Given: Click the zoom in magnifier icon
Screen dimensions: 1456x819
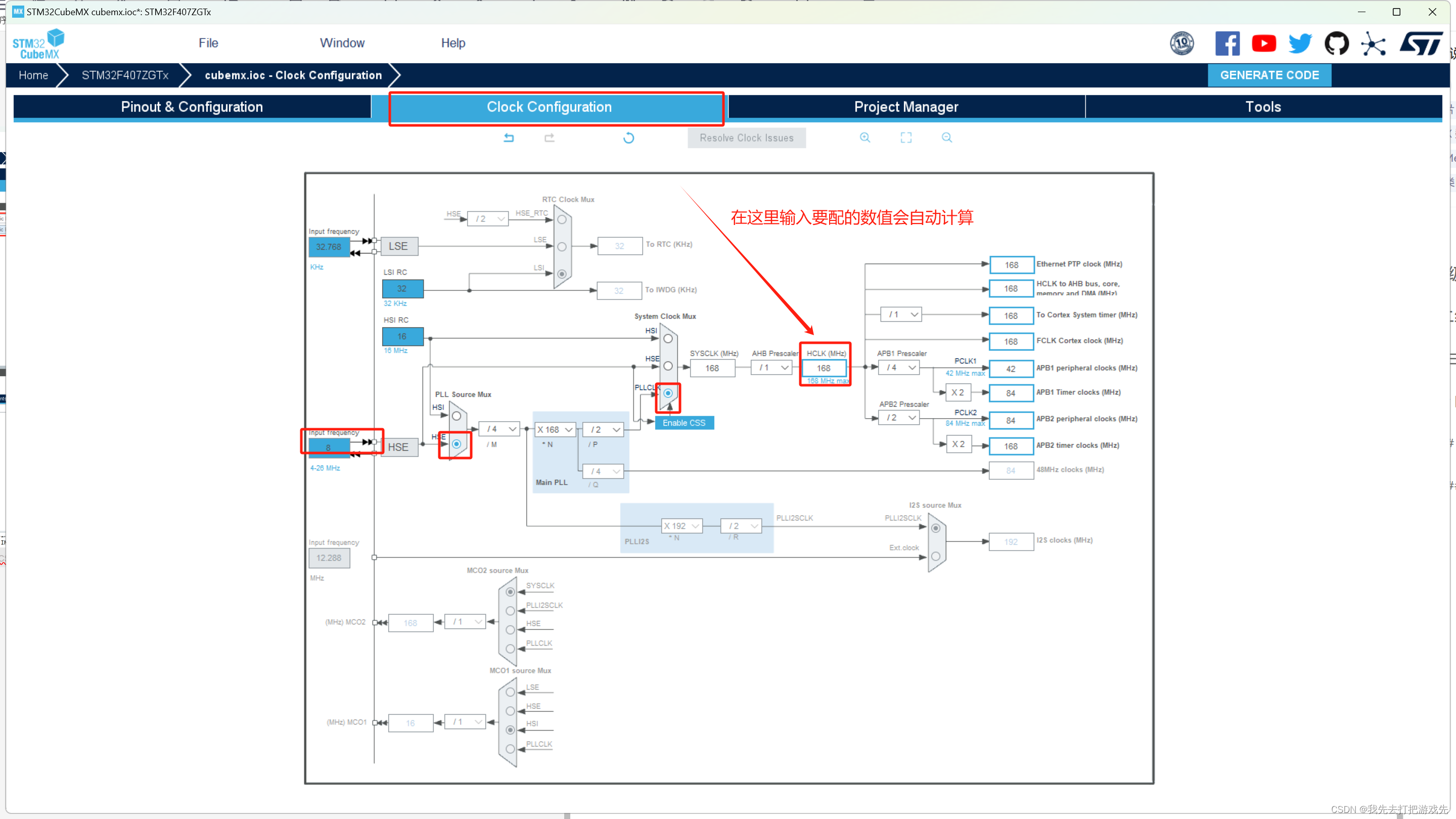Looking at the screenshot, I should (x=865, y=138).
